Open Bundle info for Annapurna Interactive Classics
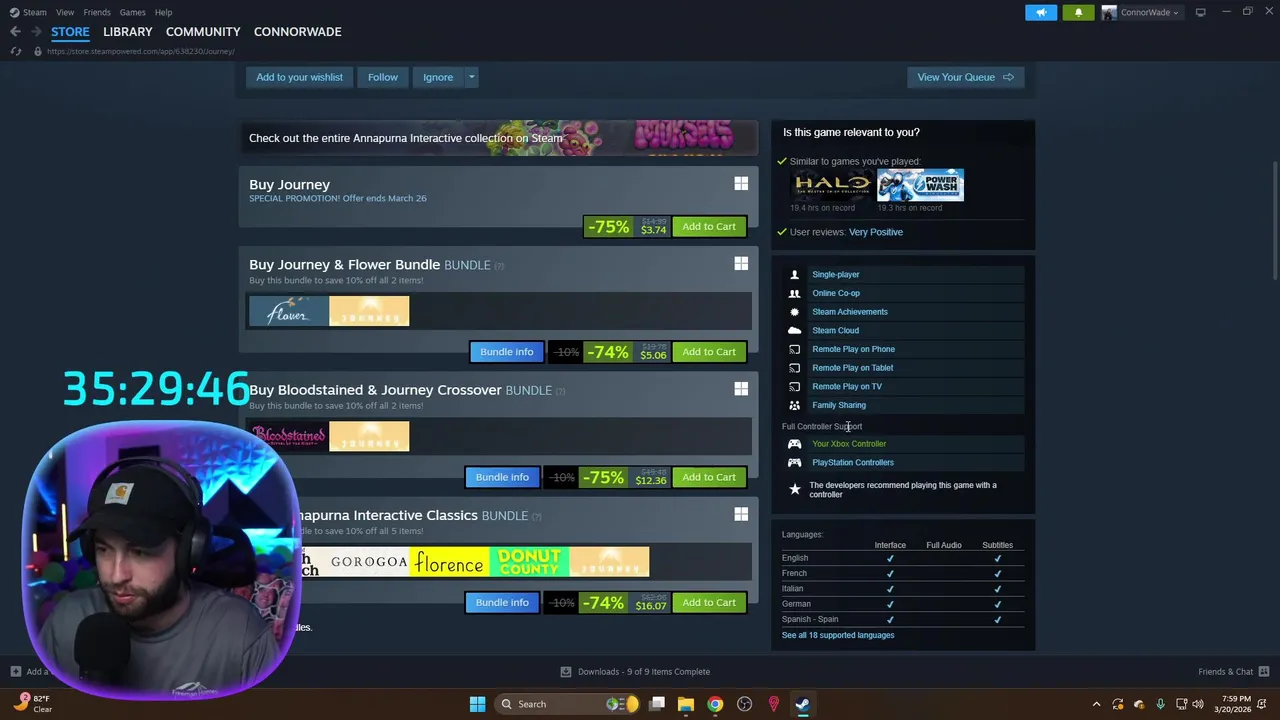 pyautogui.click(x=502, y=602)
